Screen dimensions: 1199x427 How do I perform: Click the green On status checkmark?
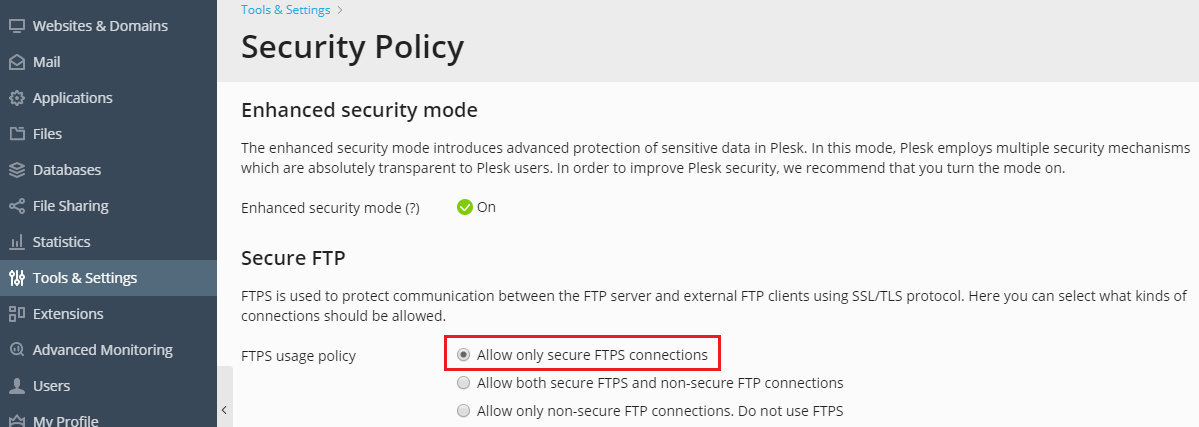pyautogui.click(x=465, y=207)
